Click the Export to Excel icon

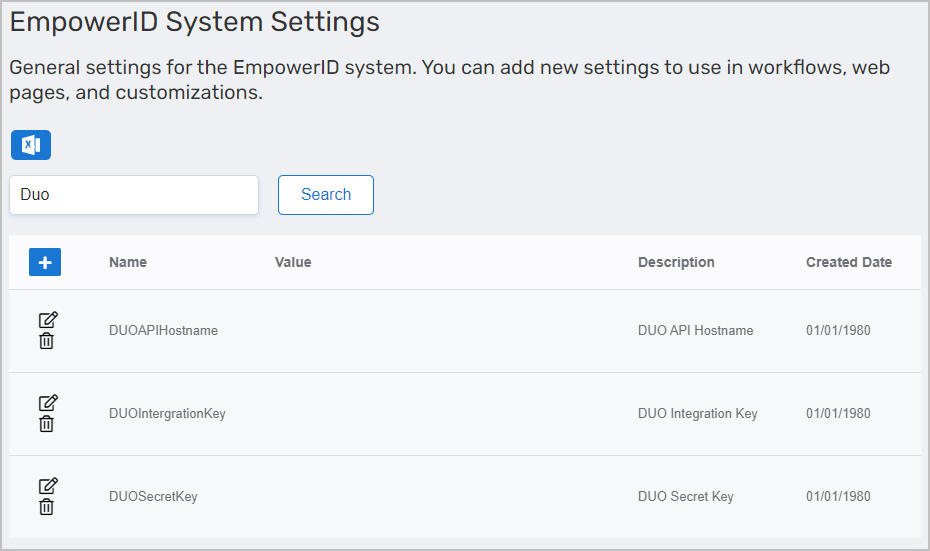coord(30,145)
